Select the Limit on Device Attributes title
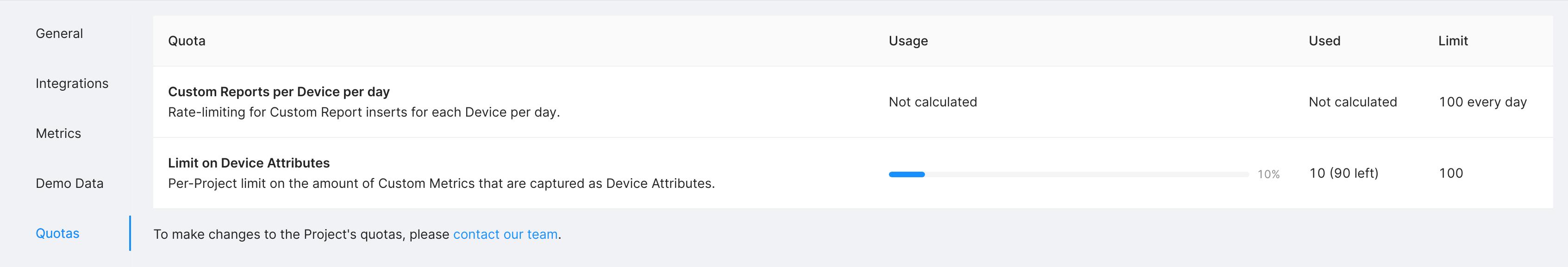The height and width of the screenshot is (267, 1568). pos(248,163)
